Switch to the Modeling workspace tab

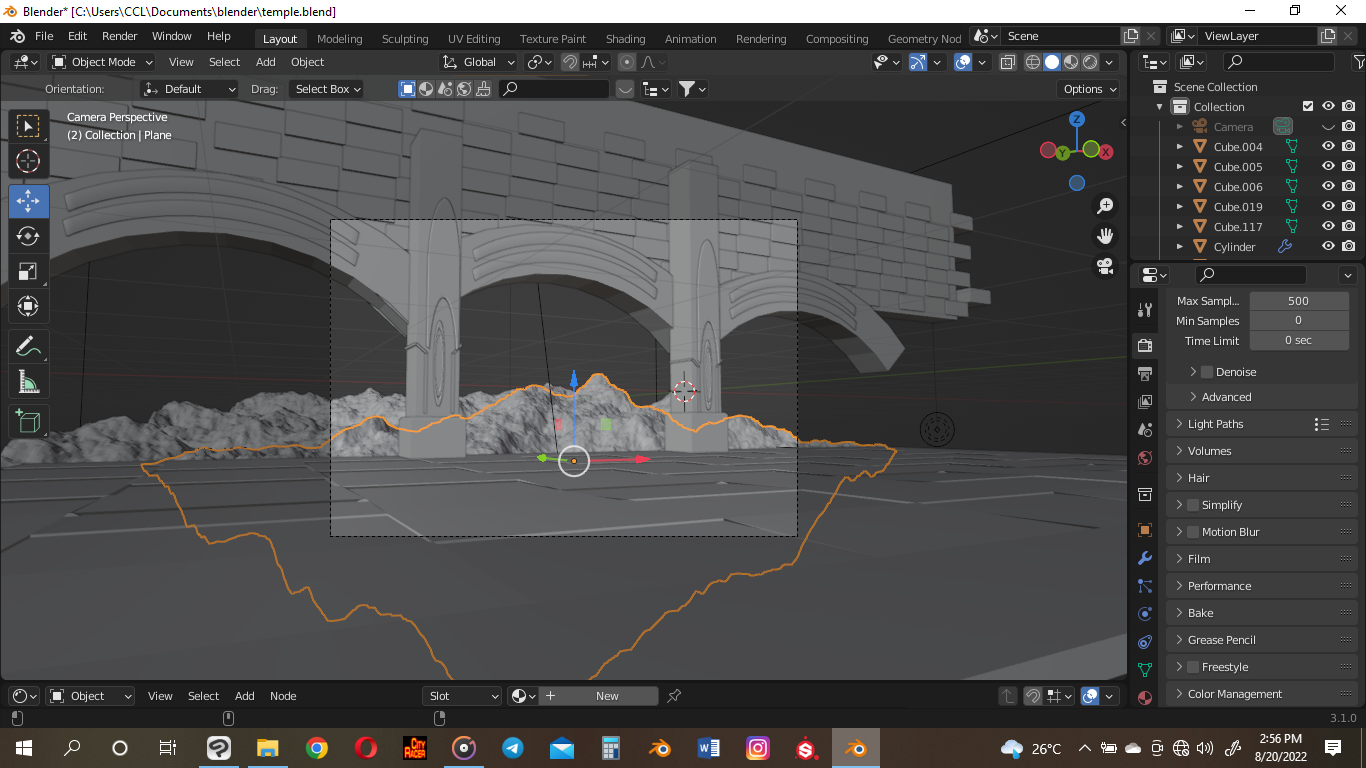pyautogui.click(x=340, y=39)
